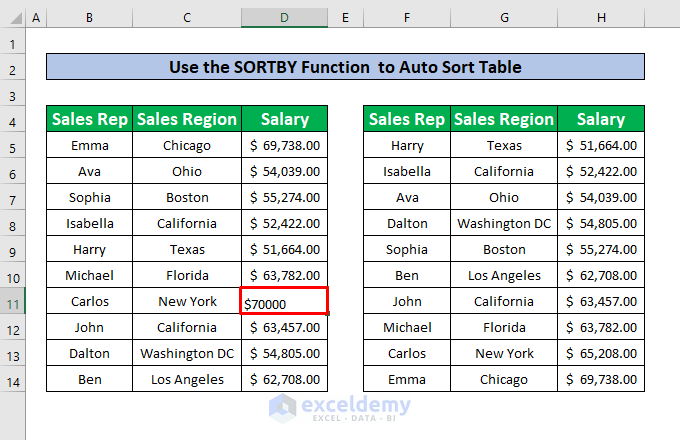
Task: Select the Harry cell in right table
Action: click(407, 146)
